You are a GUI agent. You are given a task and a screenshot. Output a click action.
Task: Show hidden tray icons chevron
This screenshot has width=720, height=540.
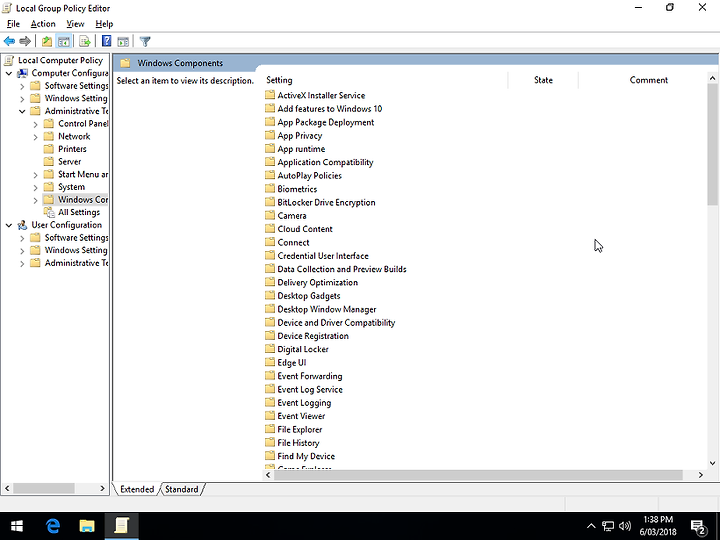[591, 526]
